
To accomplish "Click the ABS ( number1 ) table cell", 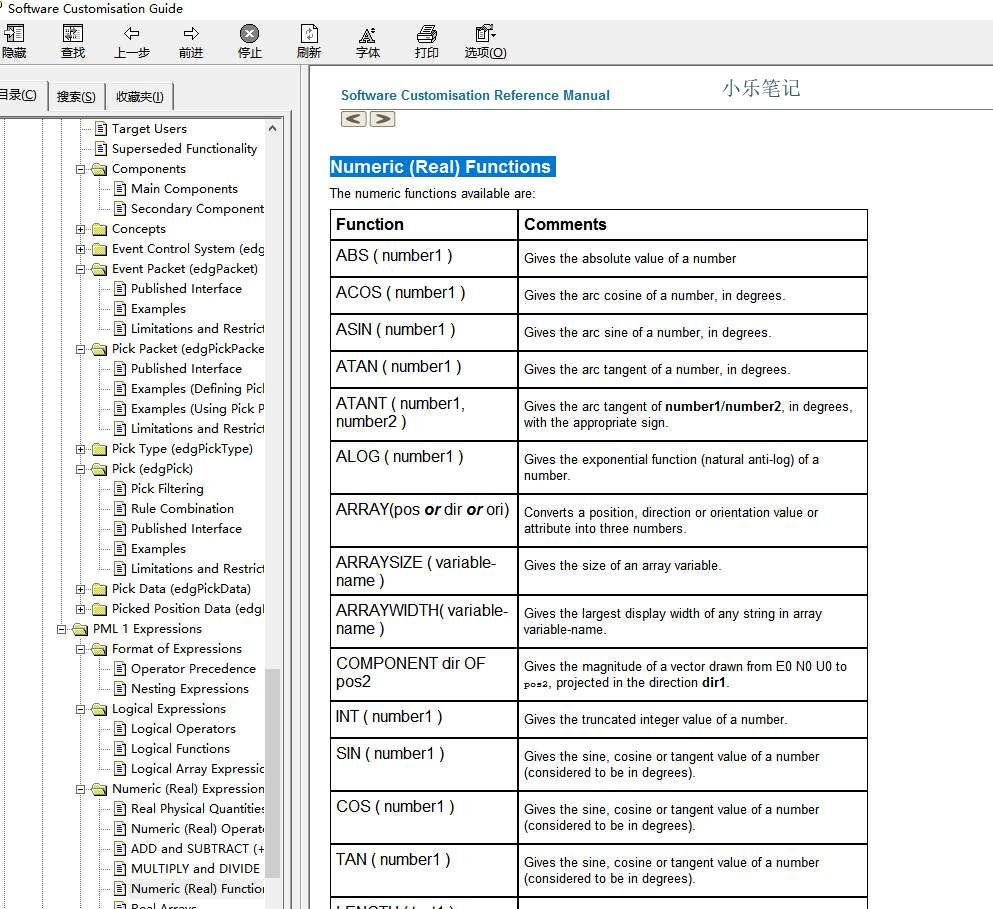I will pyautogui.click(x=424, y=258).
